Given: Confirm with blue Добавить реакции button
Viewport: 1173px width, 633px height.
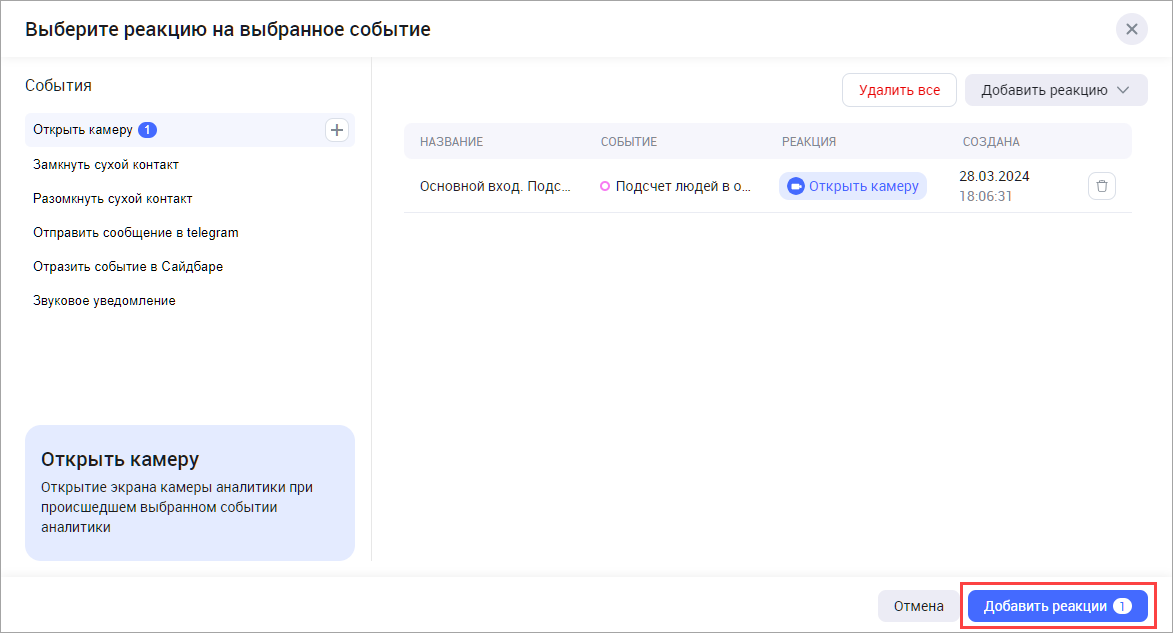Looking at the screenshot, I should point(1057,606).
